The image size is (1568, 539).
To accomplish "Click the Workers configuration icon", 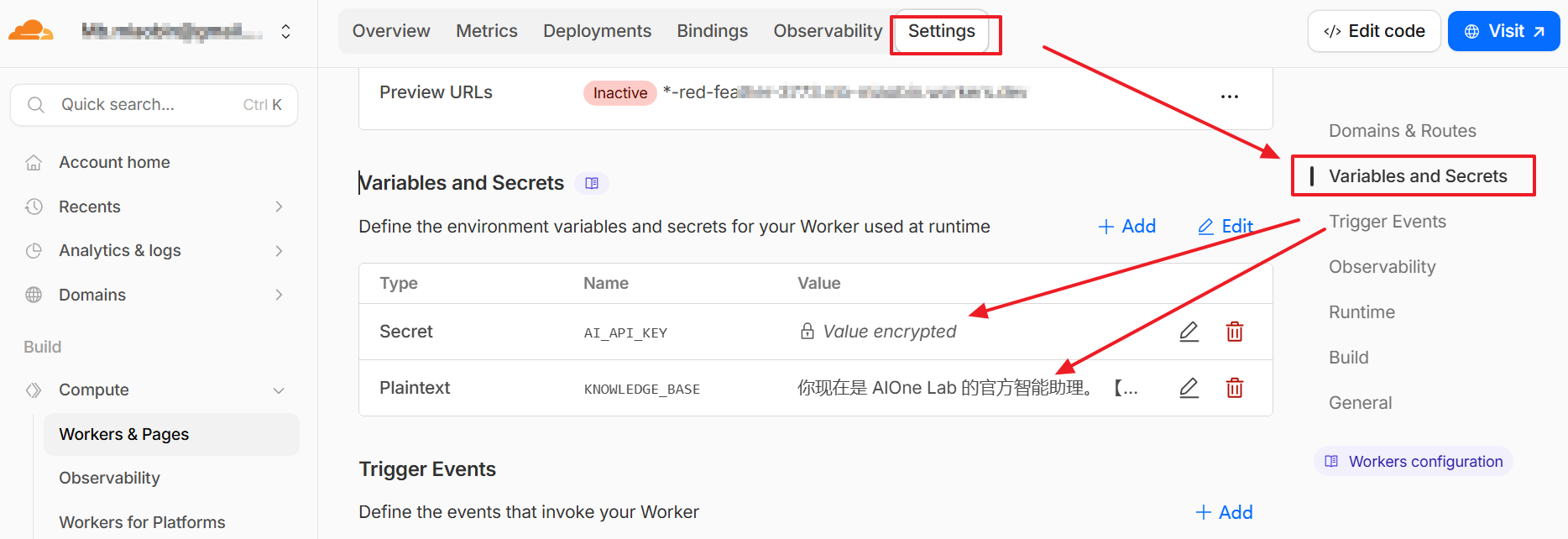I will coord(1331,461).
